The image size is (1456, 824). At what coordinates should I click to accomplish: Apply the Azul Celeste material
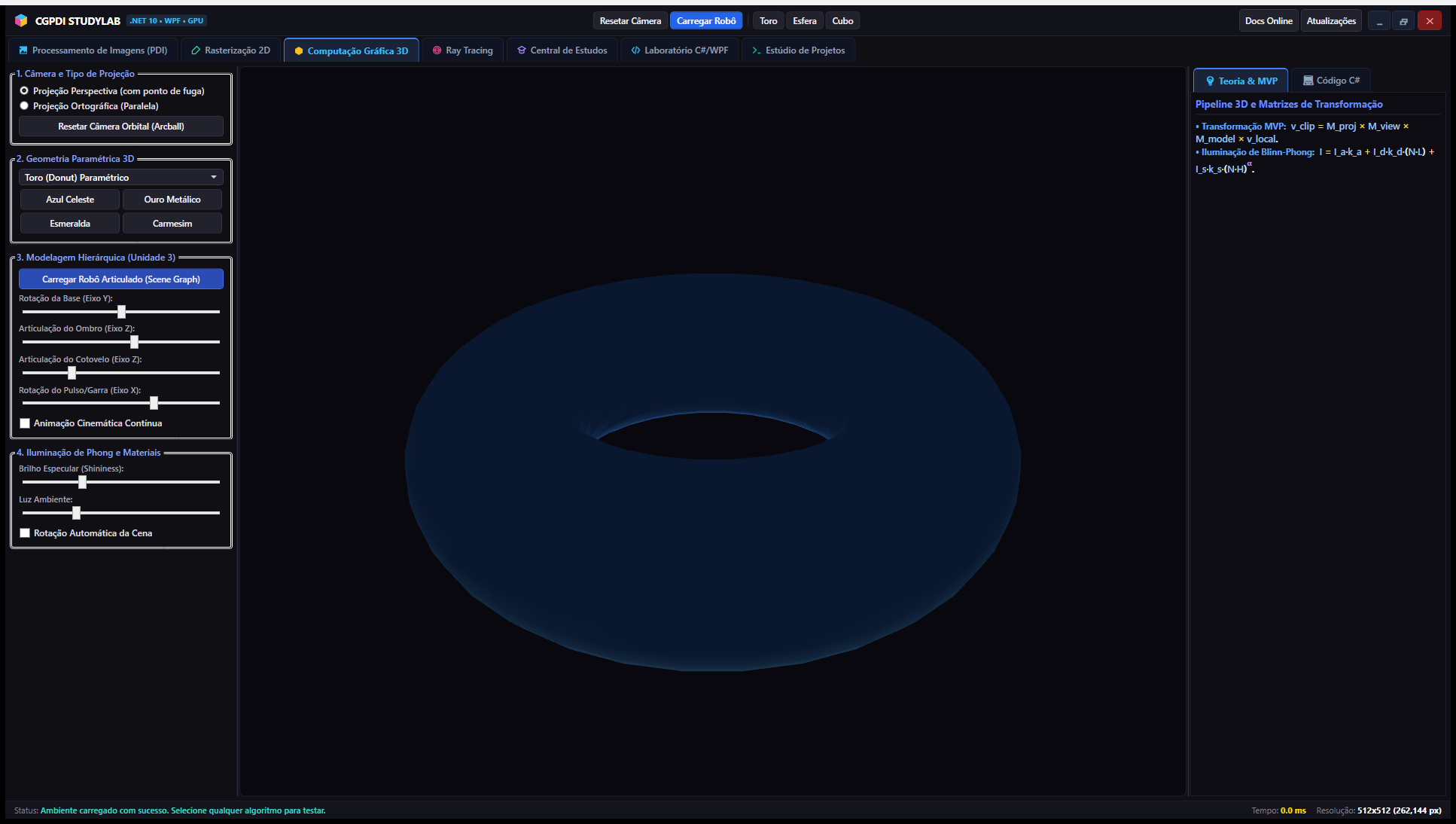tap(70, 200)
